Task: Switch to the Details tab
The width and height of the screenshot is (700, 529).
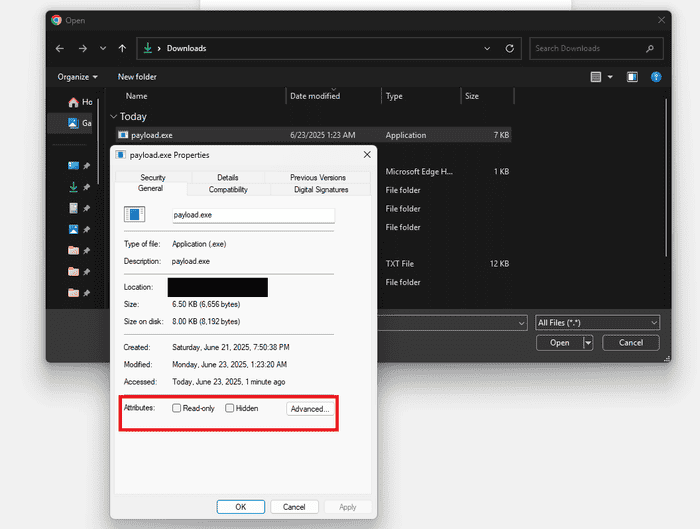Action: point(228,177)
